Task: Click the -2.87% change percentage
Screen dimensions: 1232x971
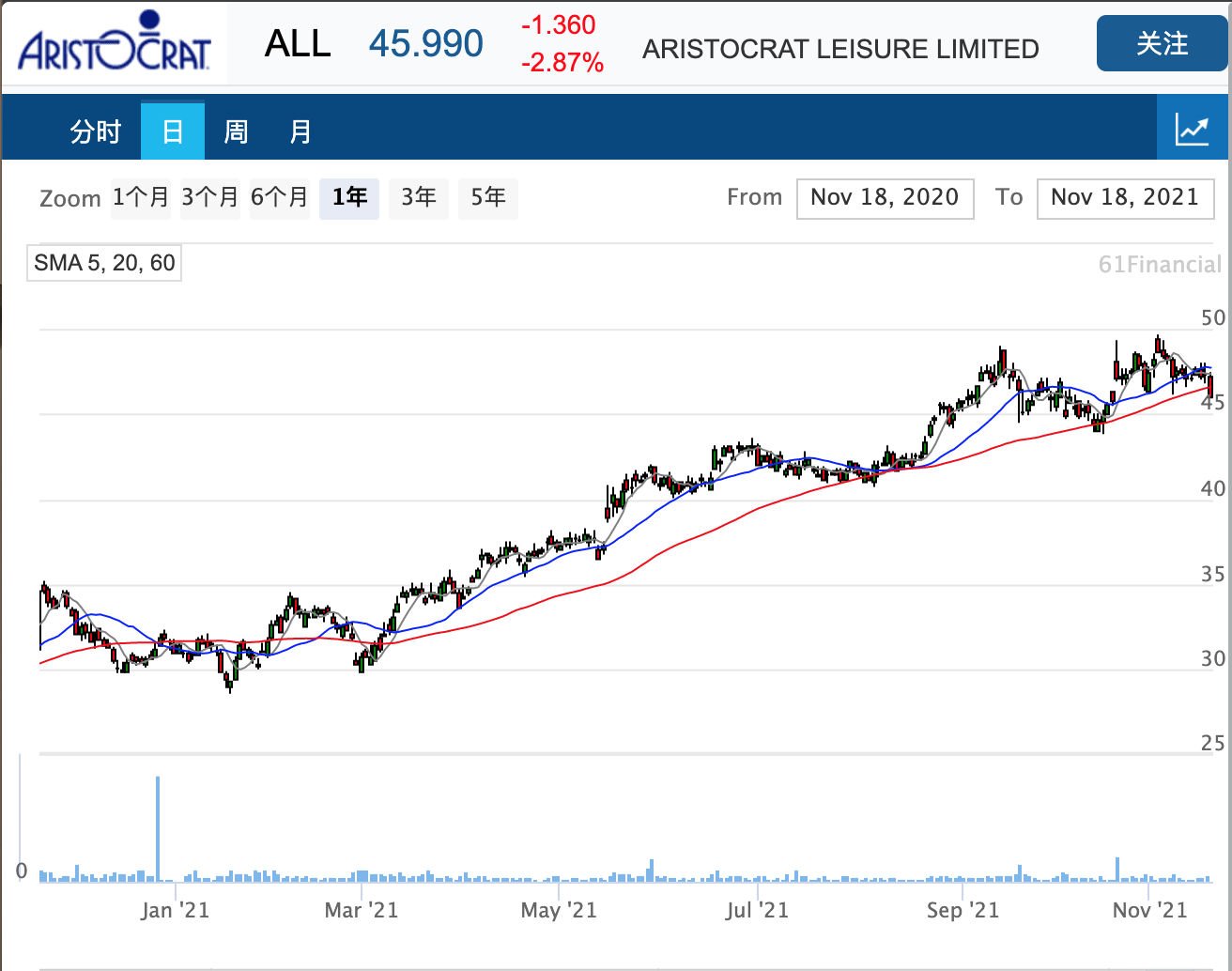Action: click(x=562, y=63)
